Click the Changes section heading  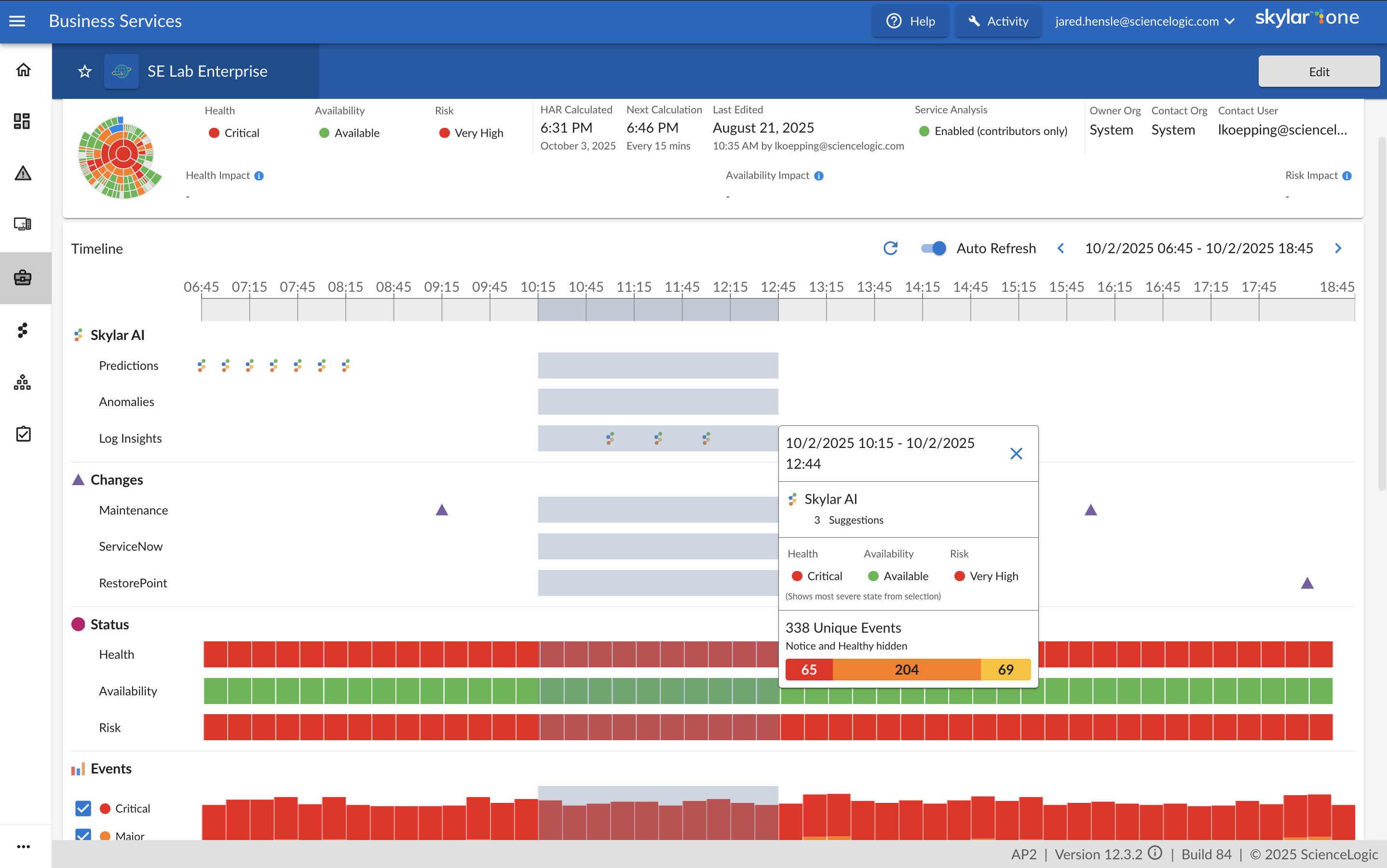(x=117, y=479)
